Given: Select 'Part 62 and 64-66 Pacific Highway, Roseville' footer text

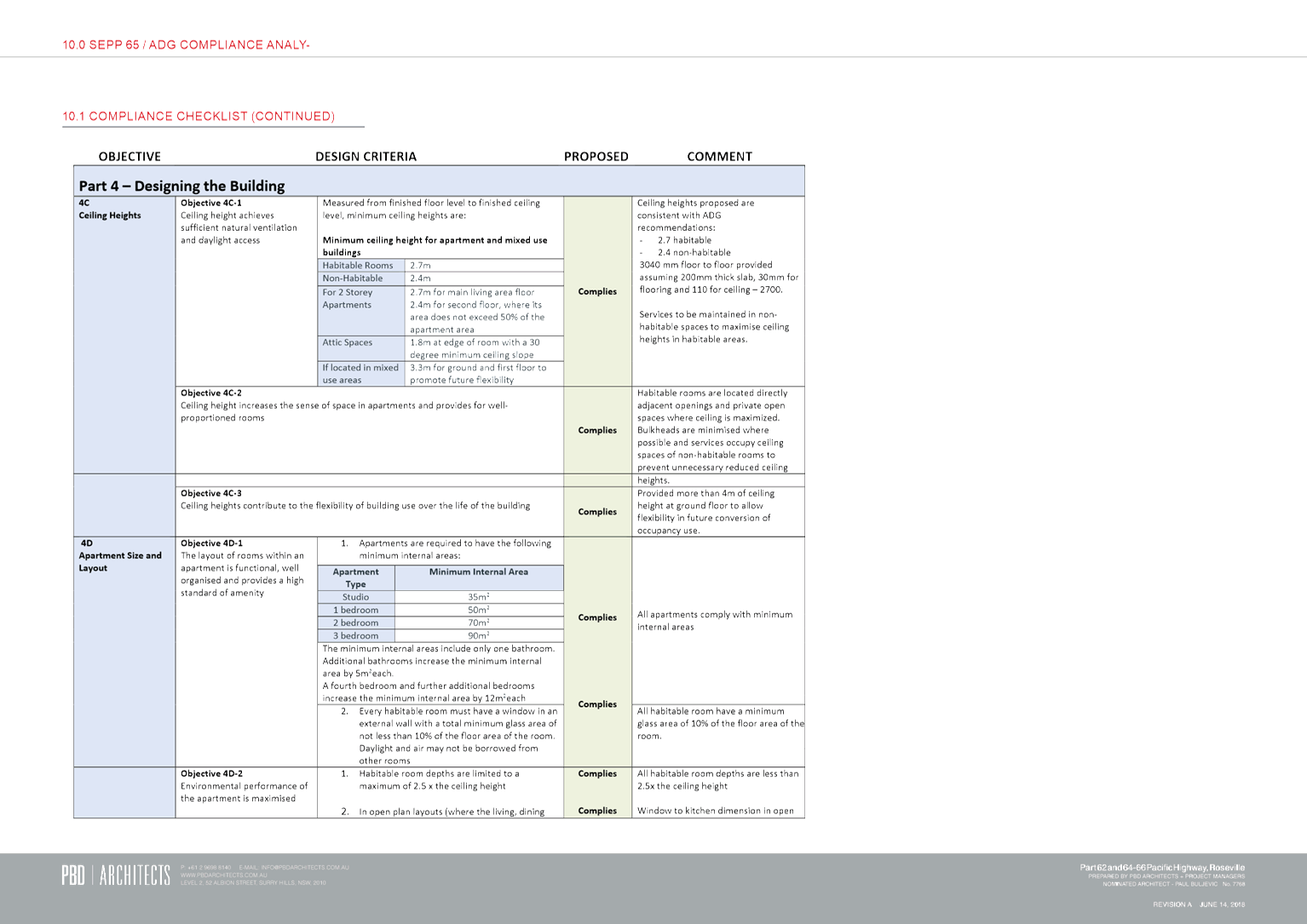Looking at the screenshot, I should pyautogui.click(x=1162, y=867).
